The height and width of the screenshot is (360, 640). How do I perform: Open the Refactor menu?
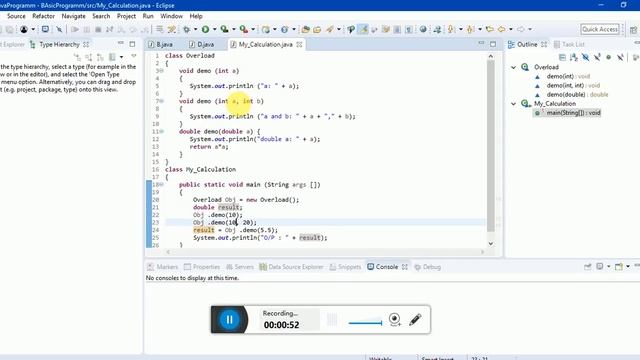(x=43, y=16)
